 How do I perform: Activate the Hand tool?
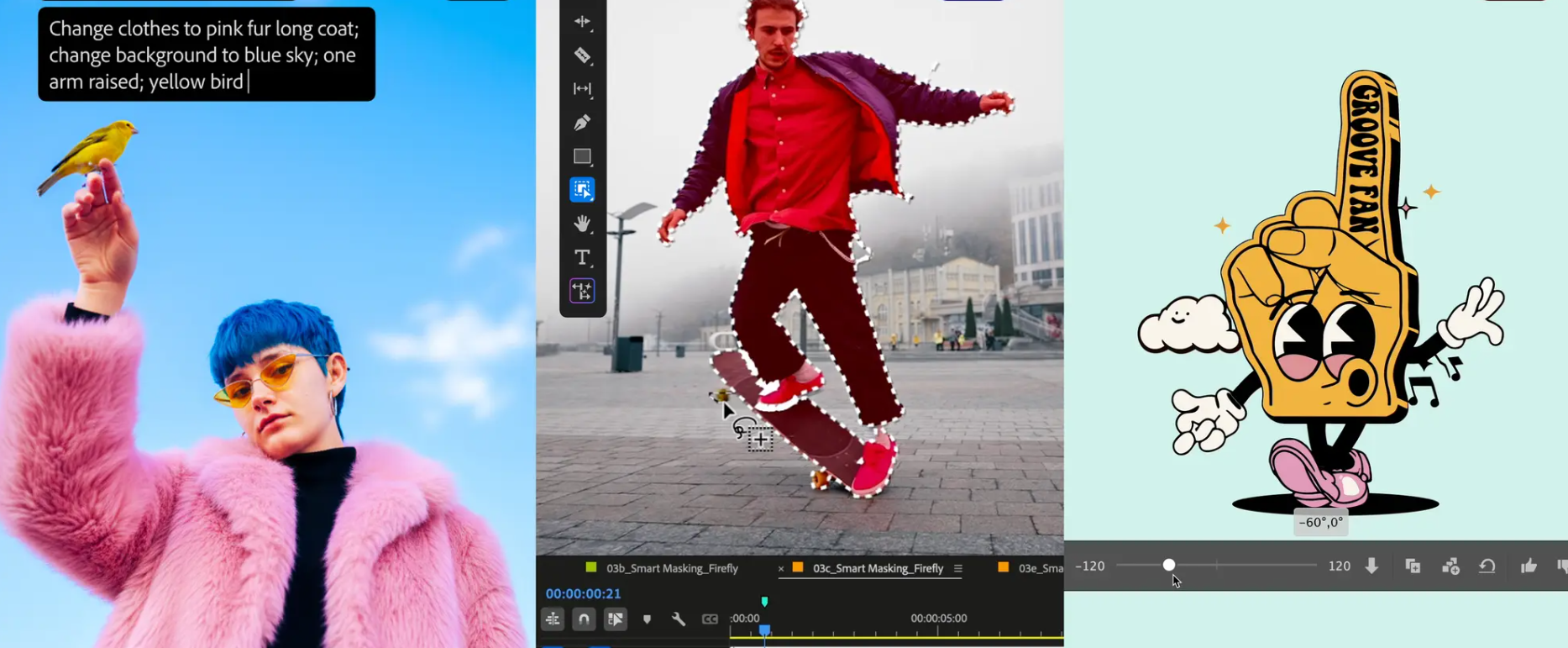point(582,224)
